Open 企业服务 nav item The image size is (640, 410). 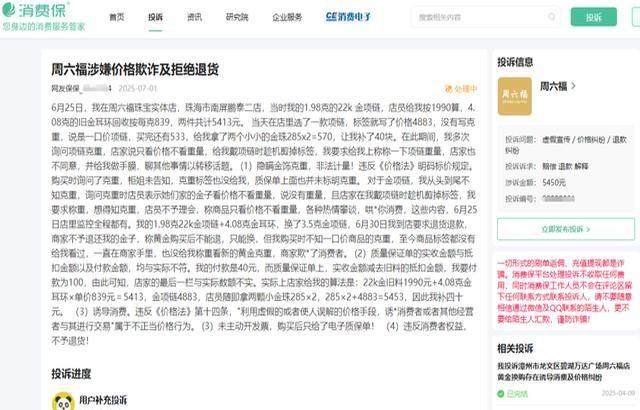[287, 17]
